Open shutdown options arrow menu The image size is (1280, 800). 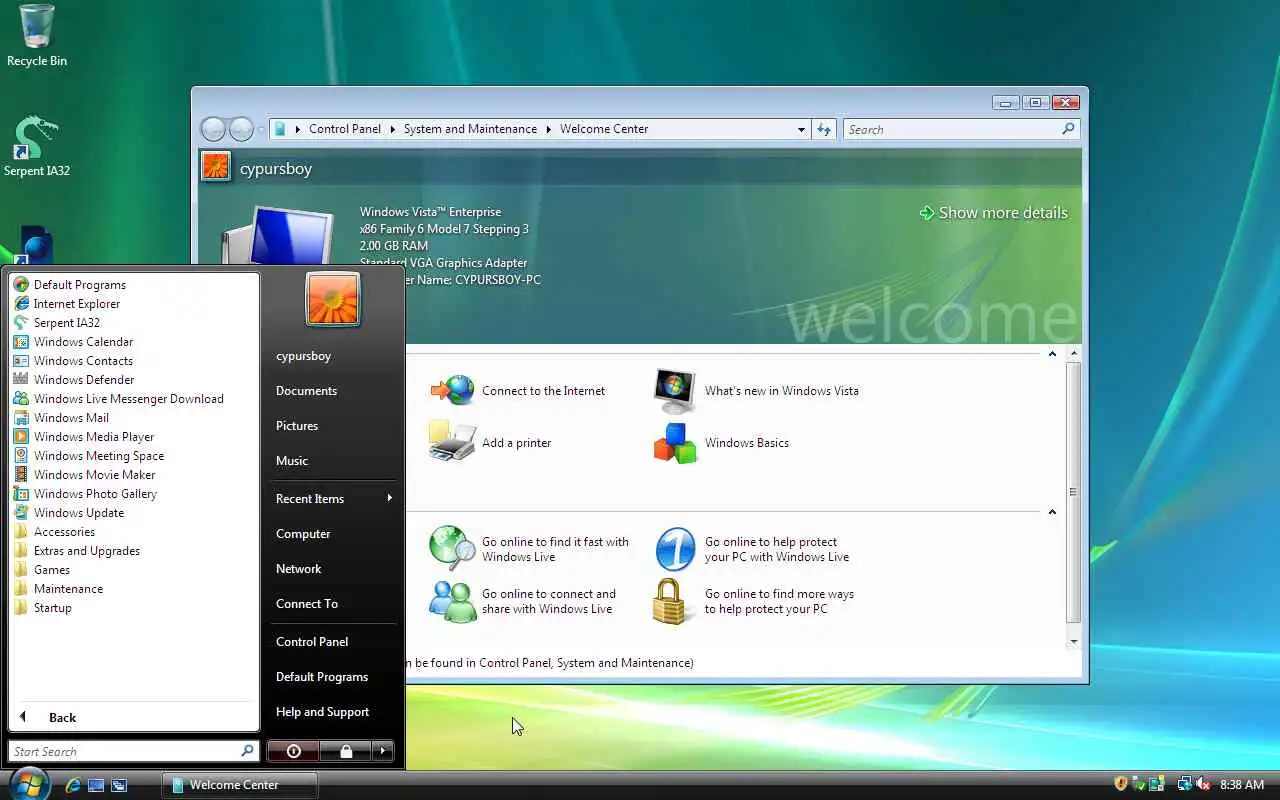(x=383, y=751)
